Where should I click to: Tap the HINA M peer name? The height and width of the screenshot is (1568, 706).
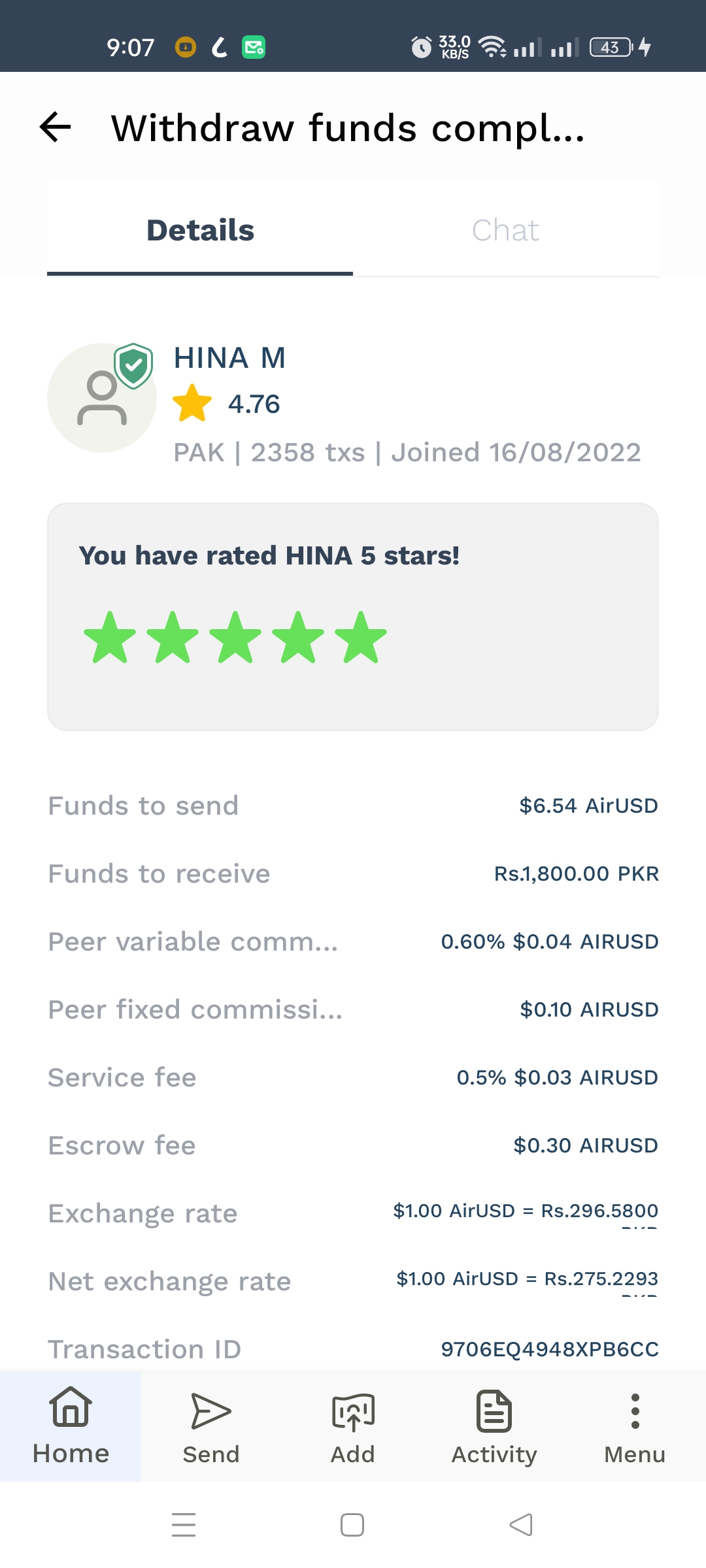tap(229, 358)
